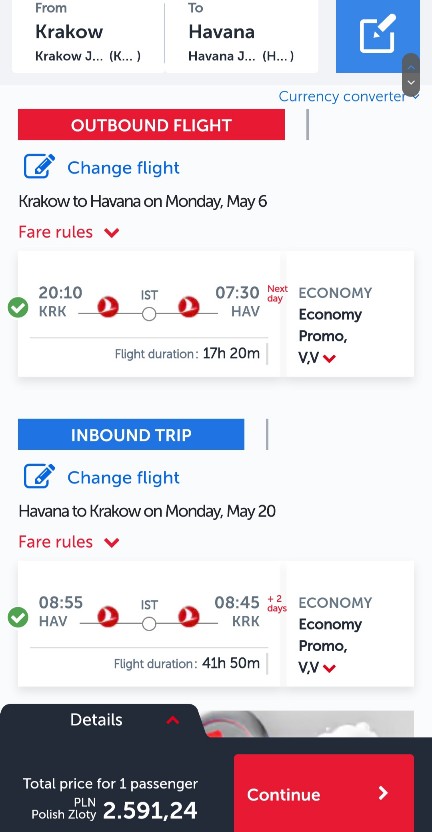The height and width of the screenshot is (832, 432).
Task: Click the inbound Change flight pencil icon
Action: tap(39, 477)
